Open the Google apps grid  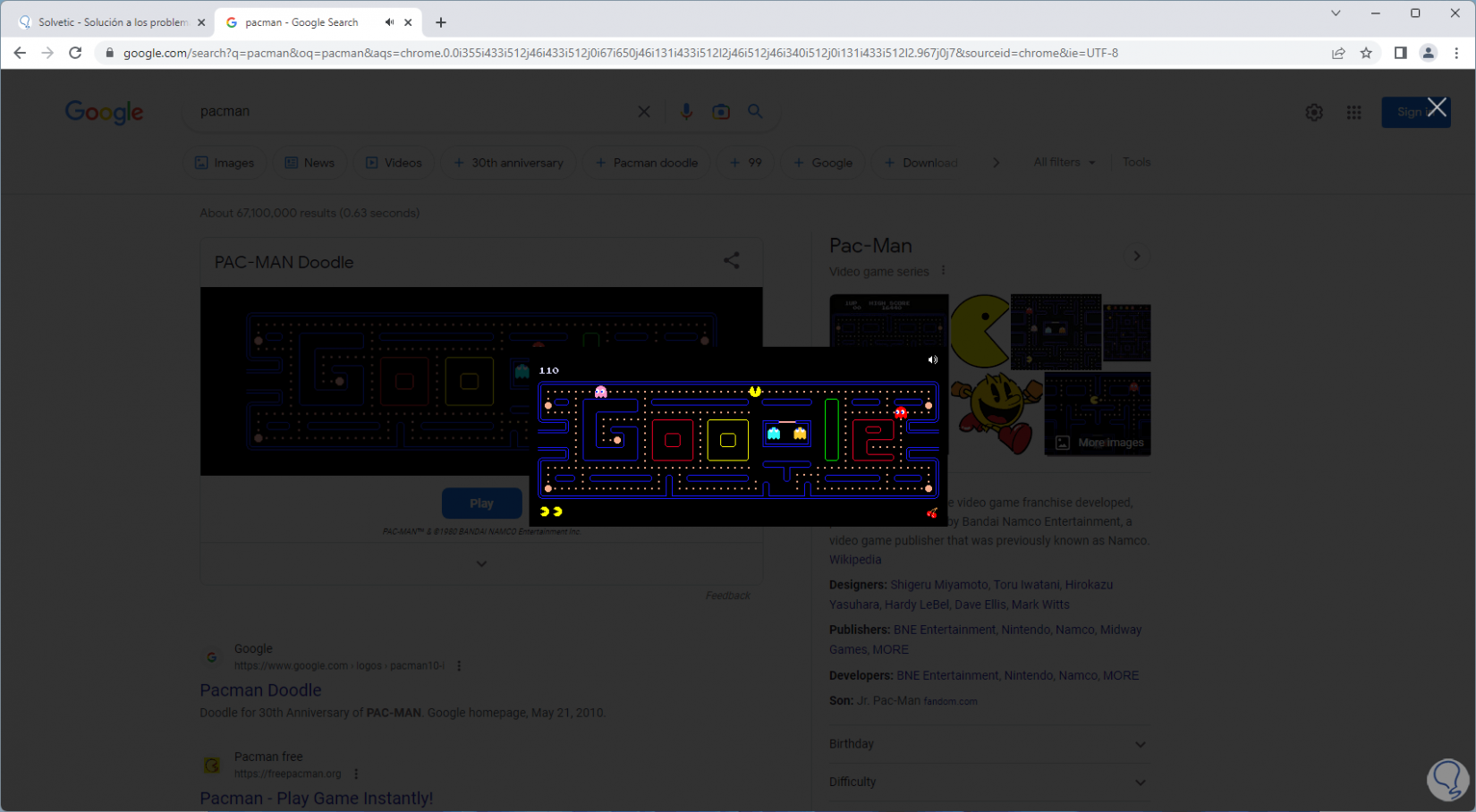[x=1354, y=113]
